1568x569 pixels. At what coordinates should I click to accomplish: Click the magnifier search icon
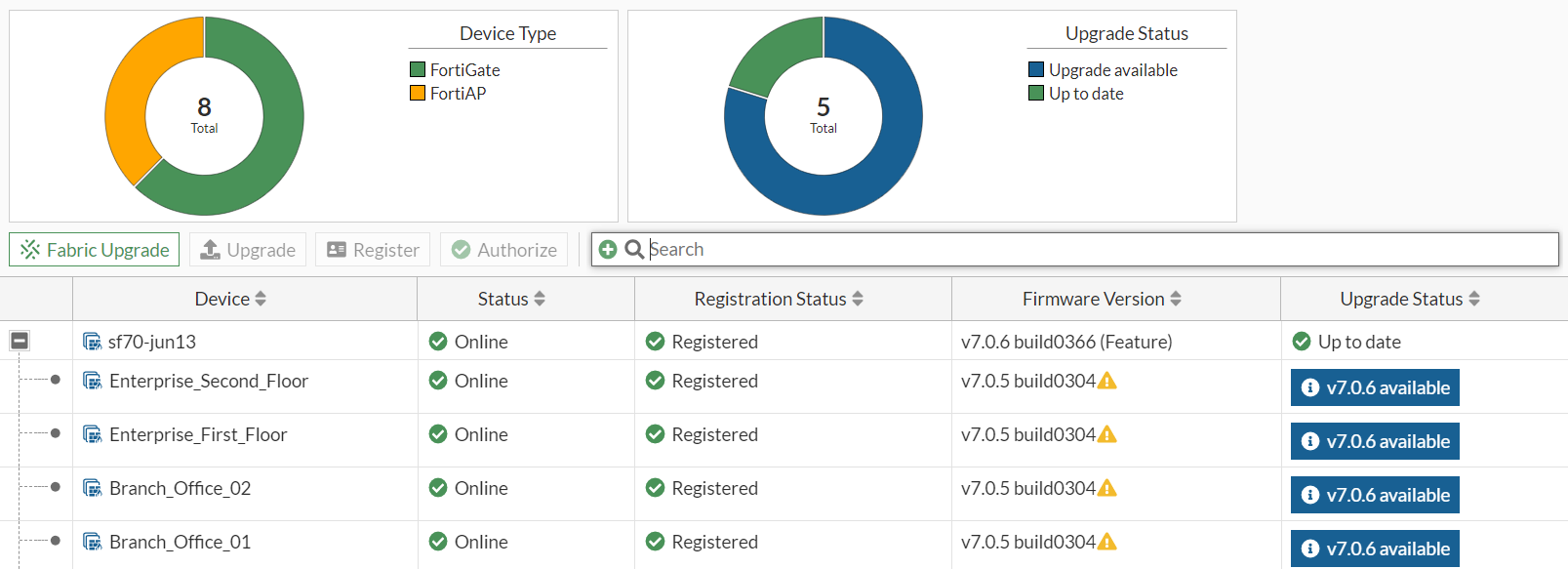click(634, 250)
